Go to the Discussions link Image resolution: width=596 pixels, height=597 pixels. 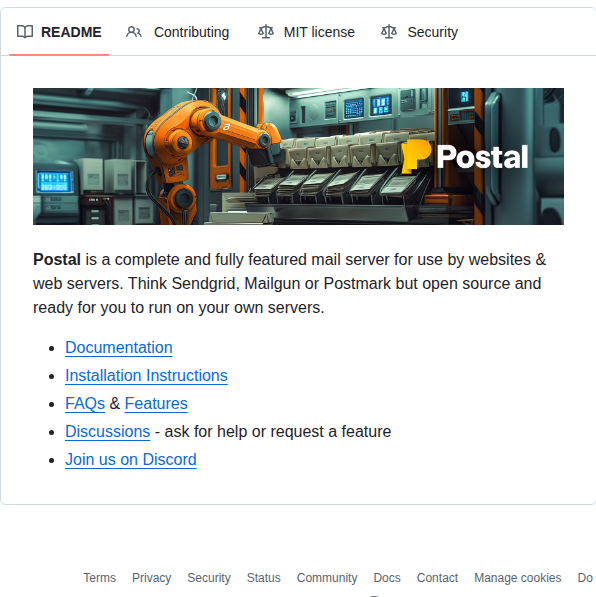click(x=108, y=432)
